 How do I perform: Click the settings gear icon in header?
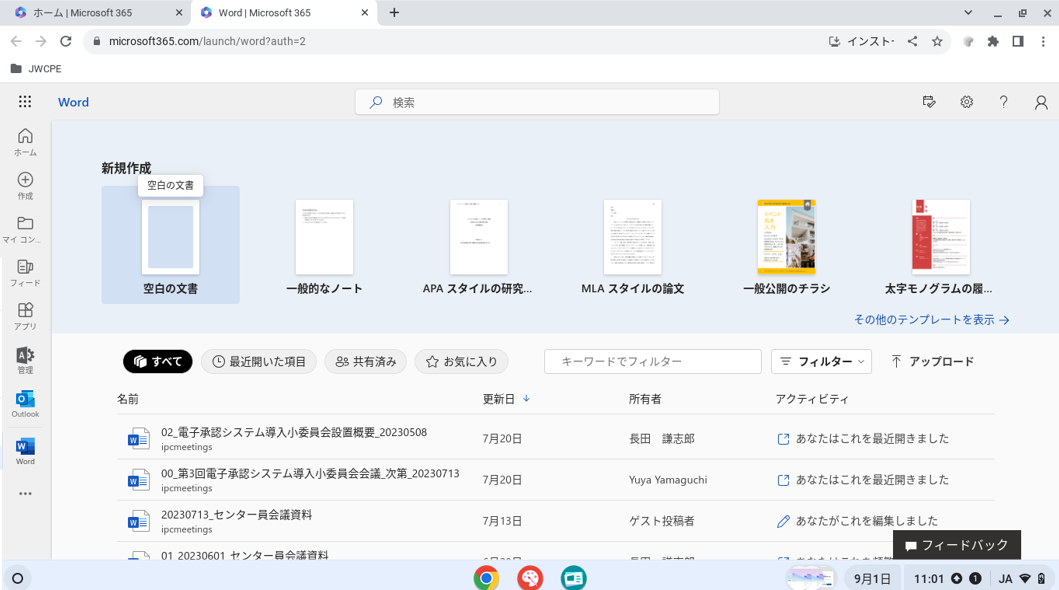[966, 102]
